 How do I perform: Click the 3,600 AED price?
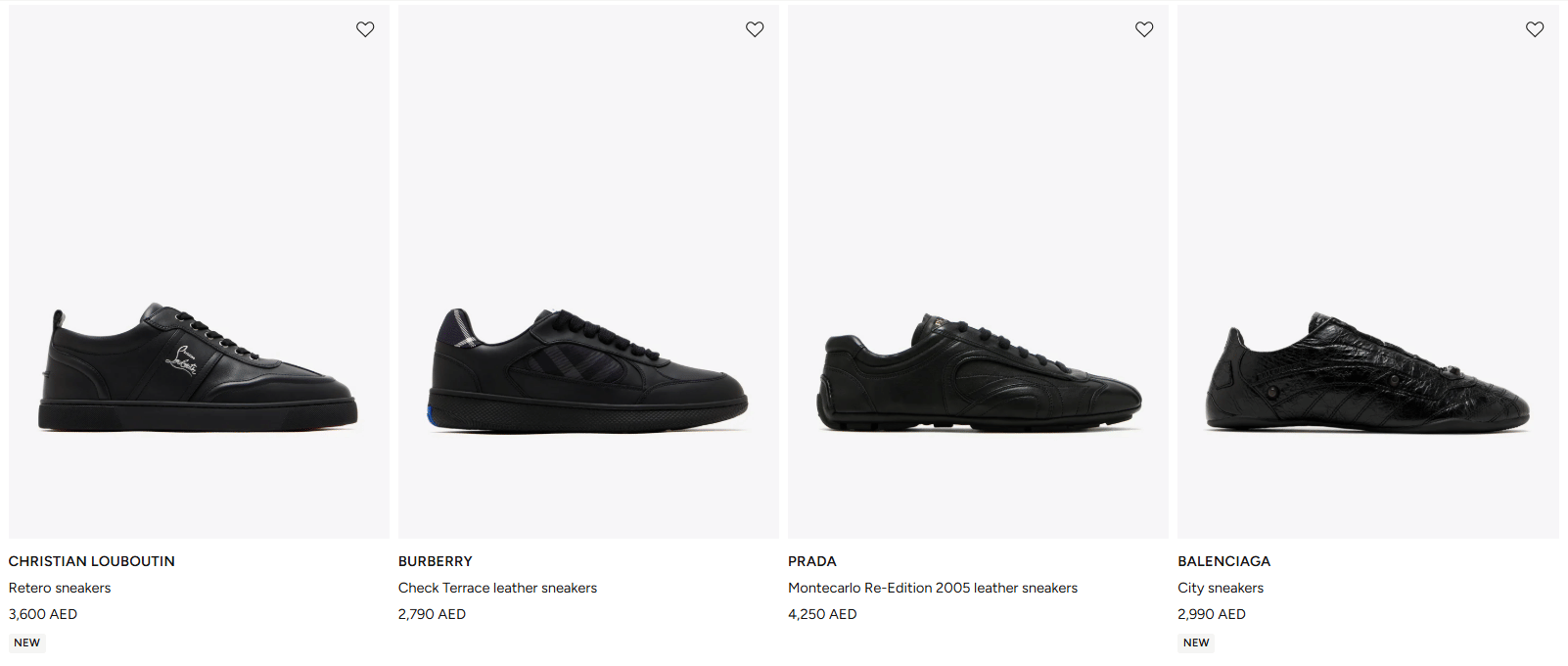point(43,614)
